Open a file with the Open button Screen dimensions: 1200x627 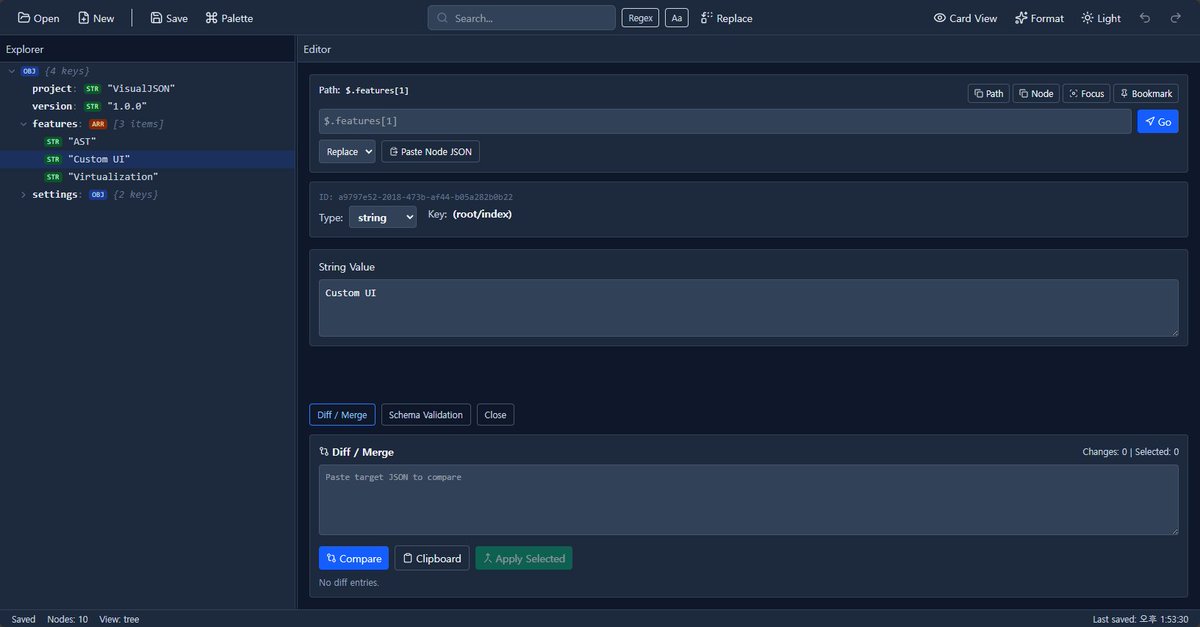pyautogui.click(x=38, y=18)
